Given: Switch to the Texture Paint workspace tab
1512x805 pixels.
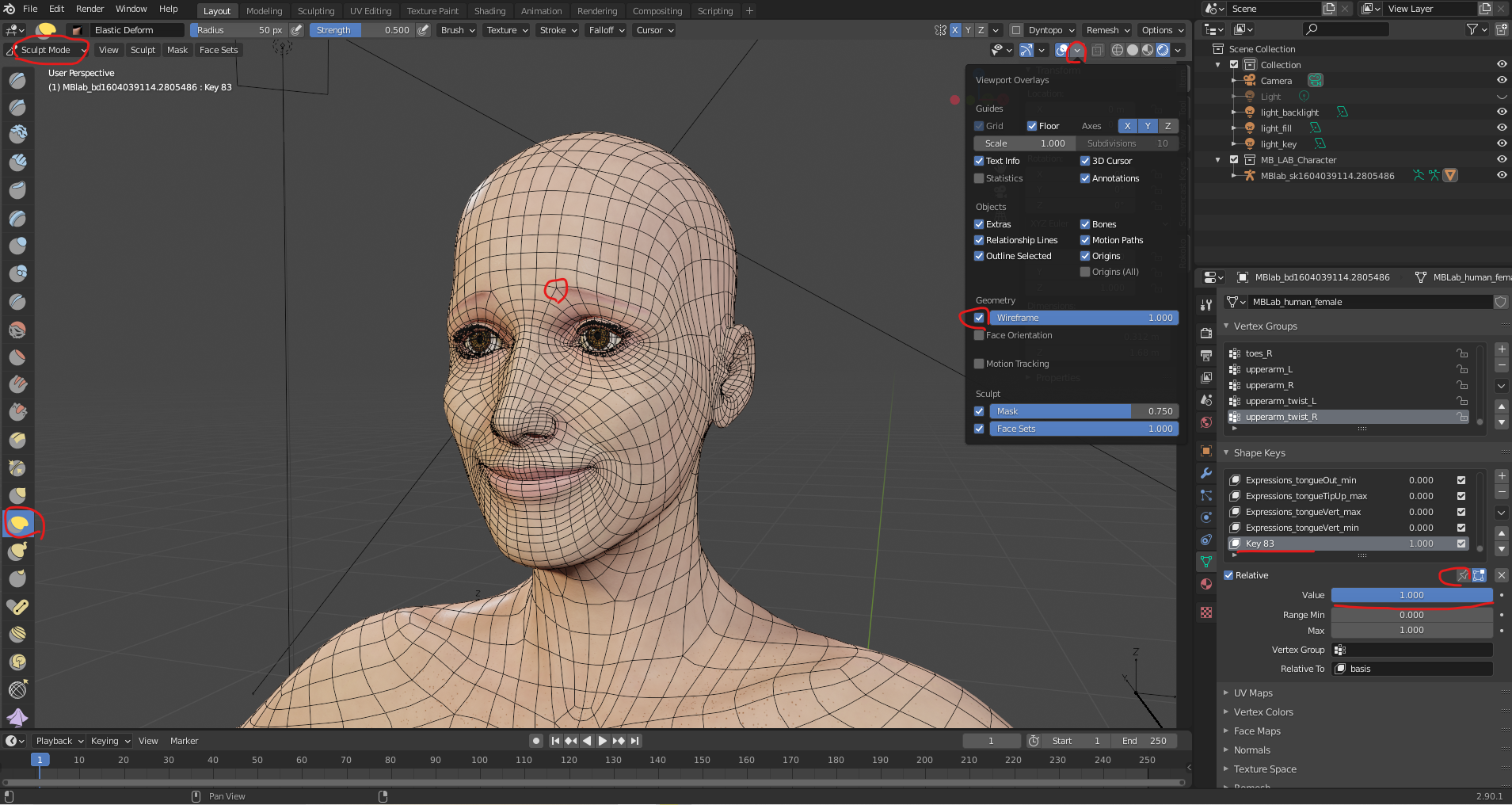Looking at the screenshot, I should [432, 11].
